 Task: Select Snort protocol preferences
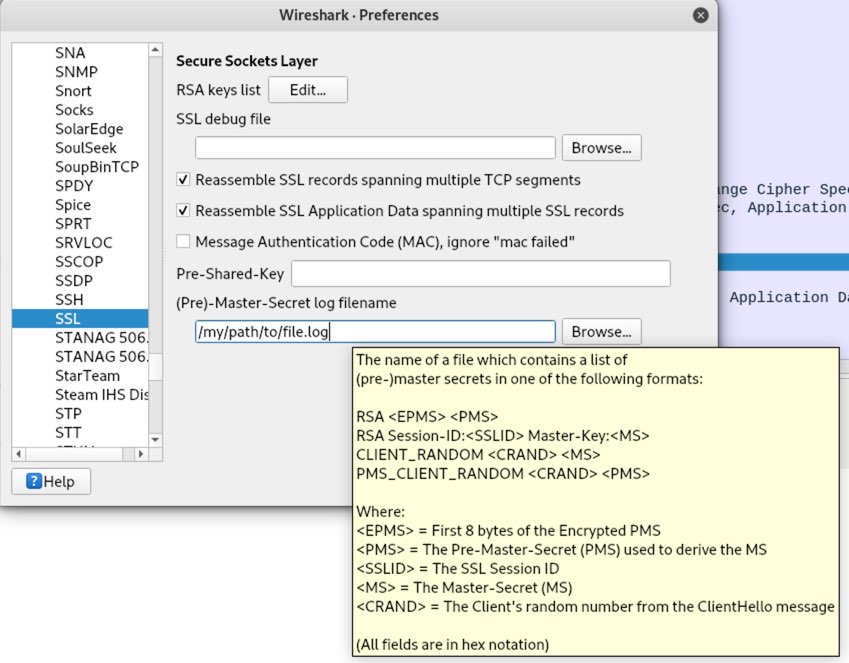pos(71,90)
